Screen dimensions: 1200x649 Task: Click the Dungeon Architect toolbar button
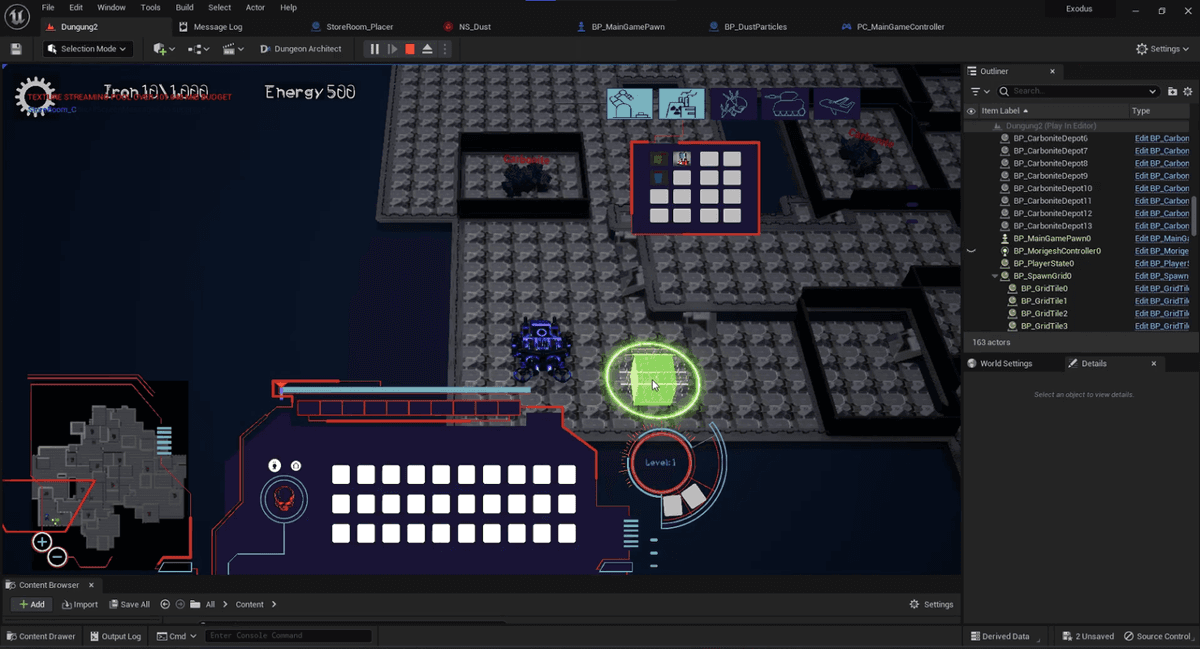tap(301, 49)
